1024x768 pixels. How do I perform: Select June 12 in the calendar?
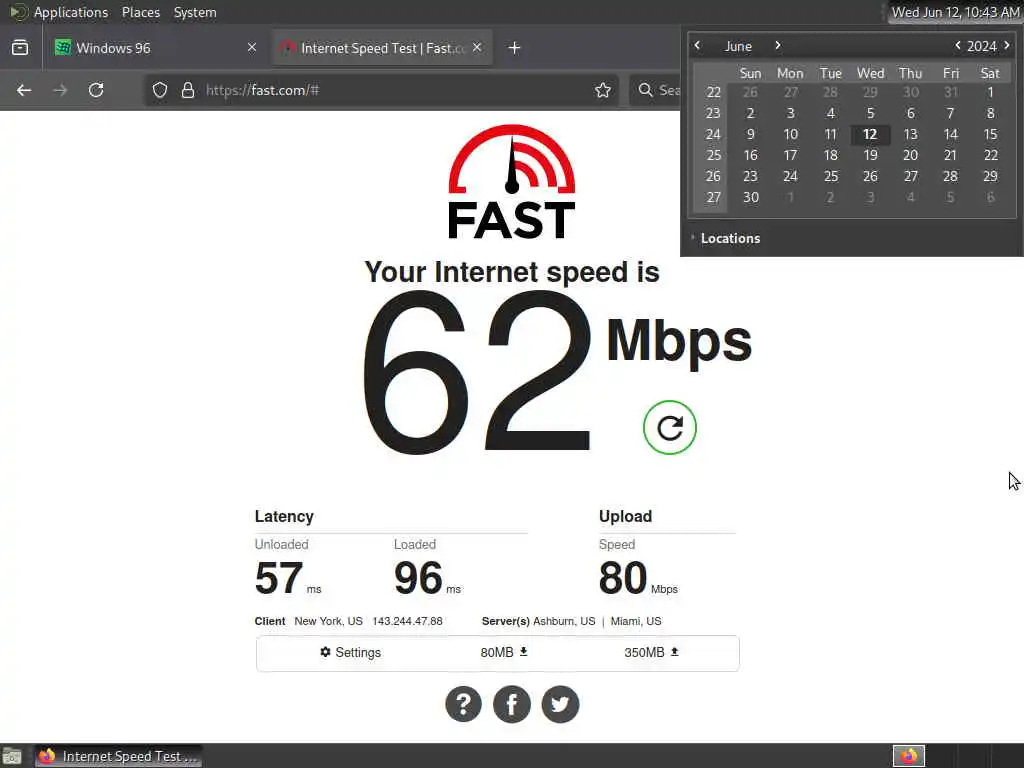tap(870, 134)
